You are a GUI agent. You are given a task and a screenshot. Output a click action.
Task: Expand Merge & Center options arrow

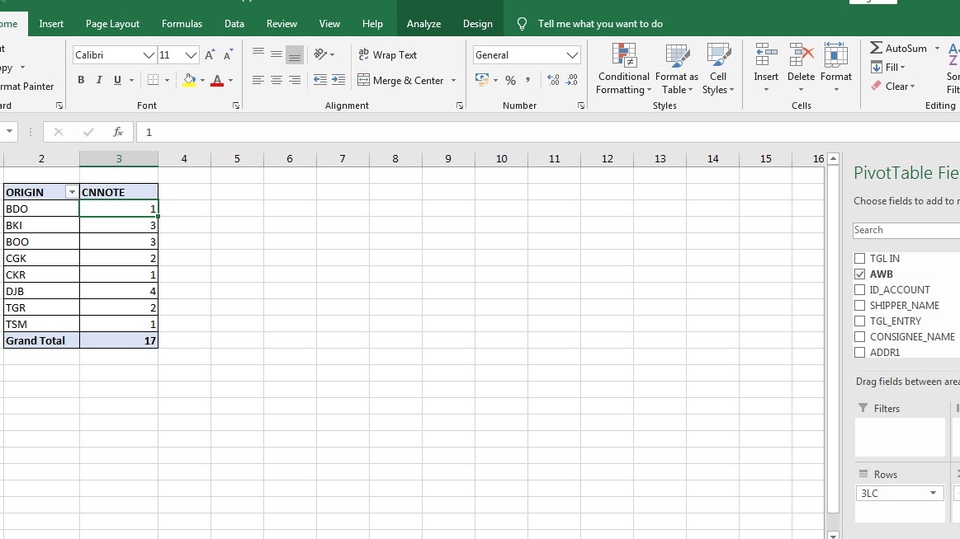tap(454, 80)
